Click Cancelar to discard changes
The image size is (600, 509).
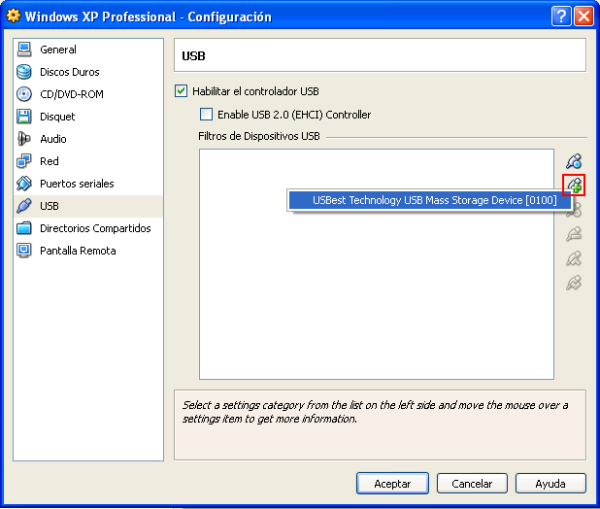click(x=472, y=483)
